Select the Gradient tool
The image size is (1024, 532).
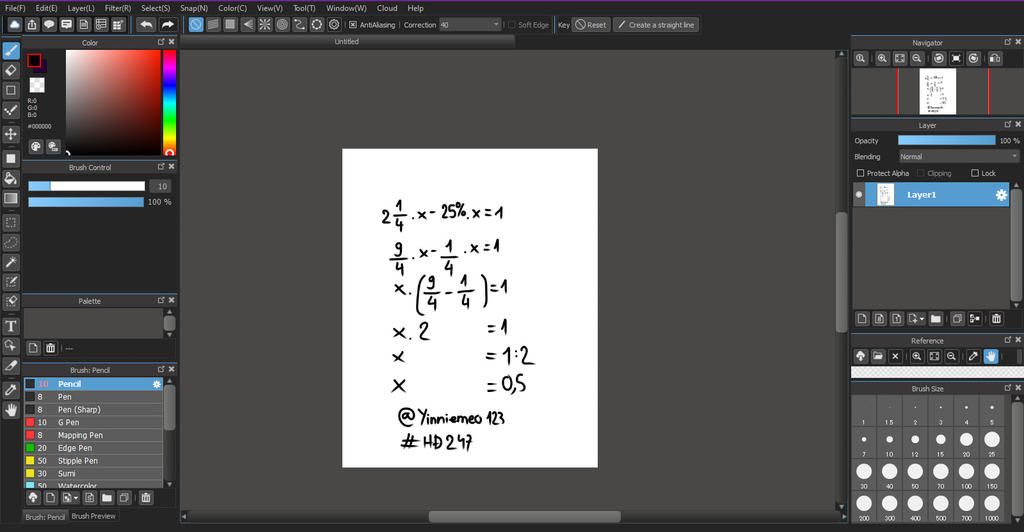tap(11, 198)
